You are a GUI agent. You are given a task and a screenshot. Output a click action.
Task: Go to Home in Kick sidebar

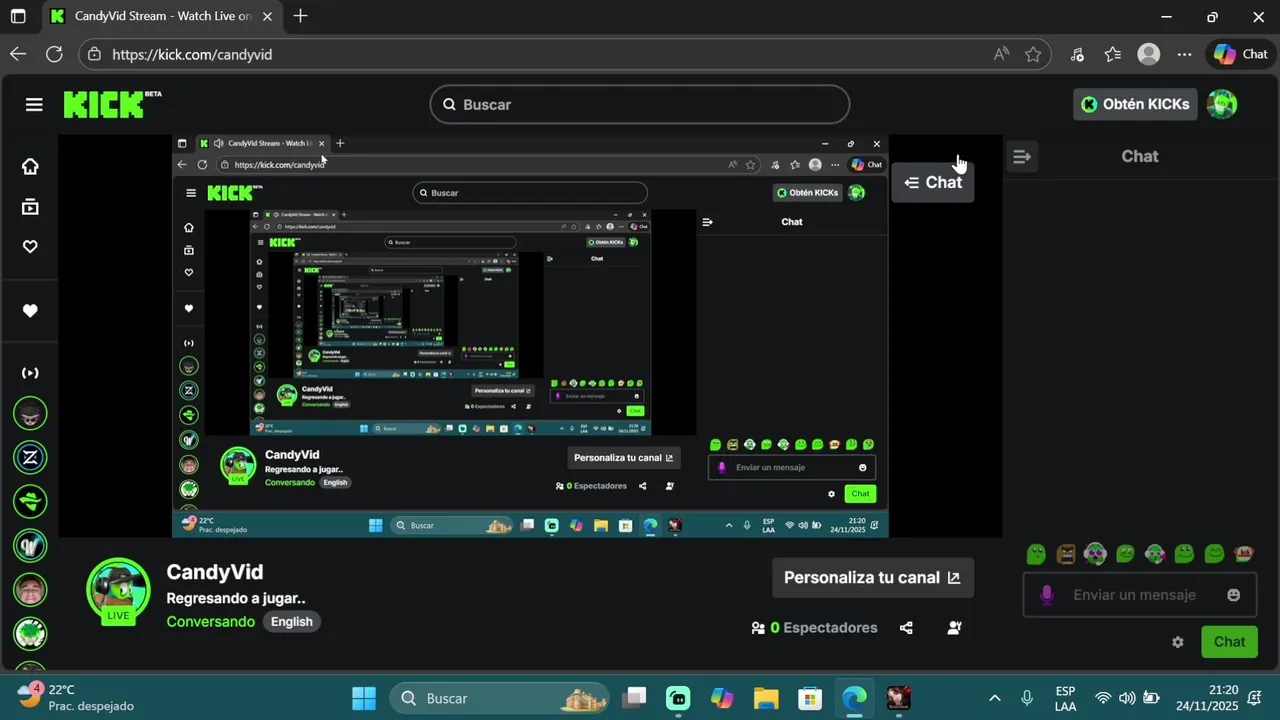tap(30, 167)
